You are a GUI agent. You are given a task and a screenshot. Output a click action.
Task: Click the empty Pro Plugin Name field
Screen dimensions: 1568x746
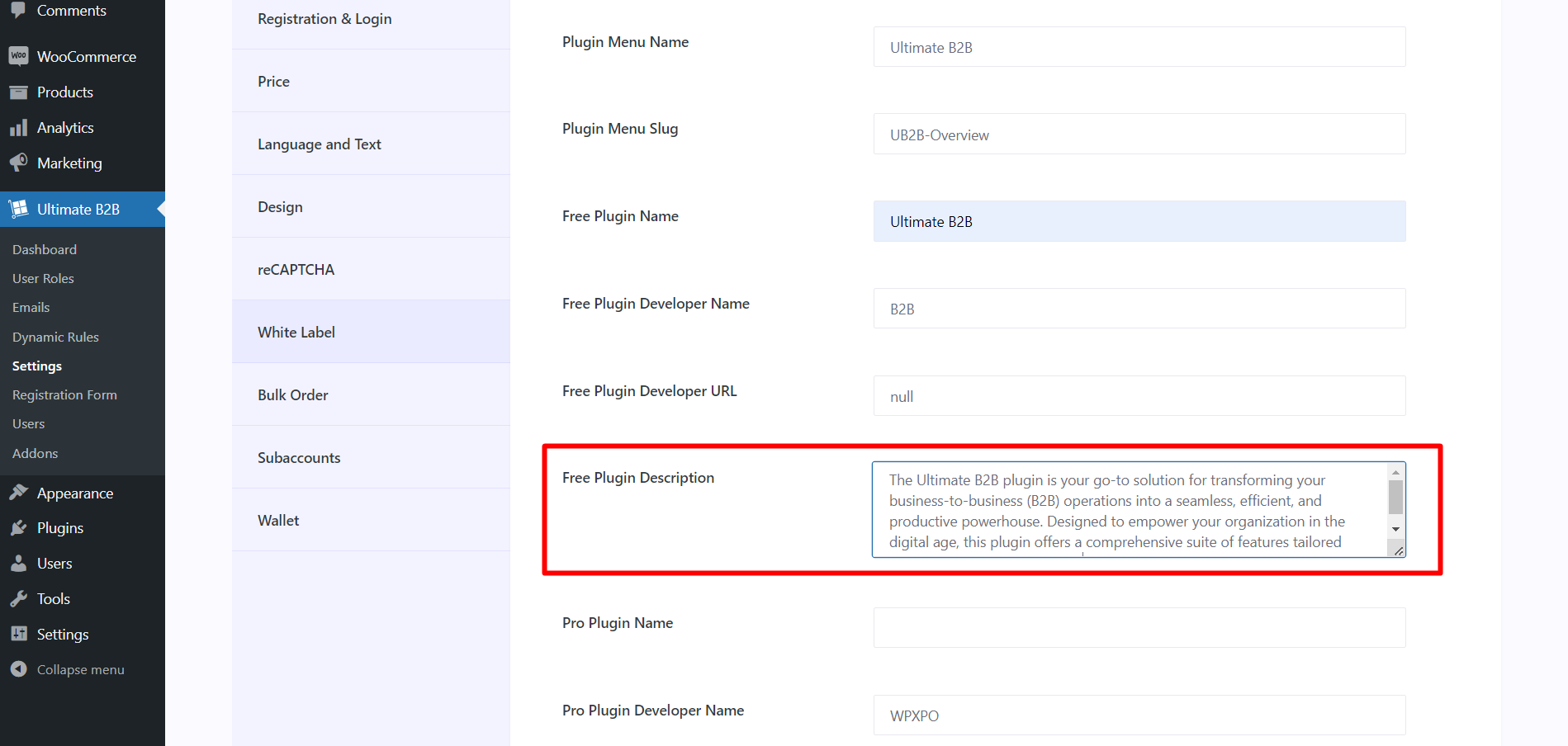1139,628
